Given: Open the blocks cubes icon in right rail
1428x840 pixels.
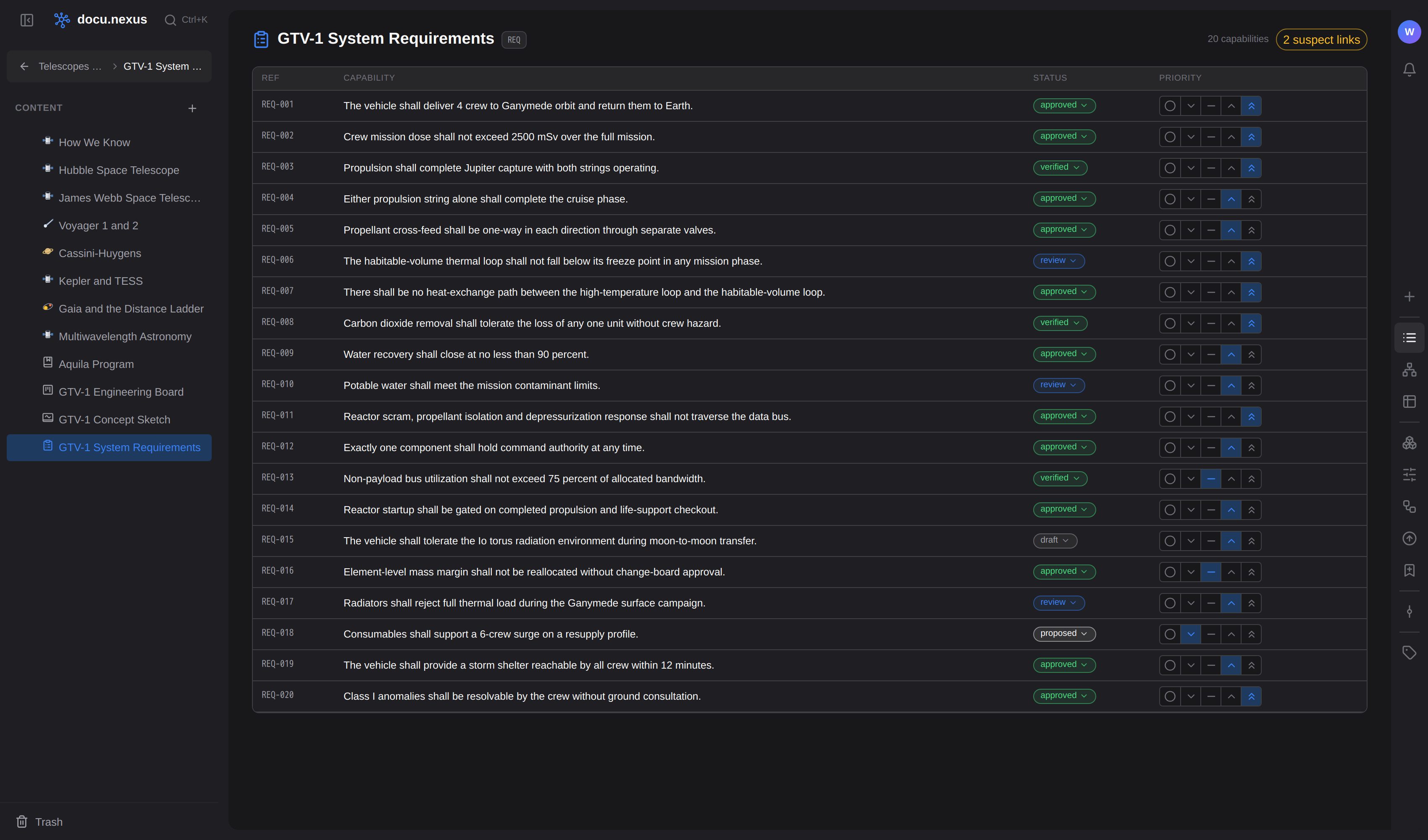Looking at the screenshot, I should pyautogui.click(x=1409, y=443).
